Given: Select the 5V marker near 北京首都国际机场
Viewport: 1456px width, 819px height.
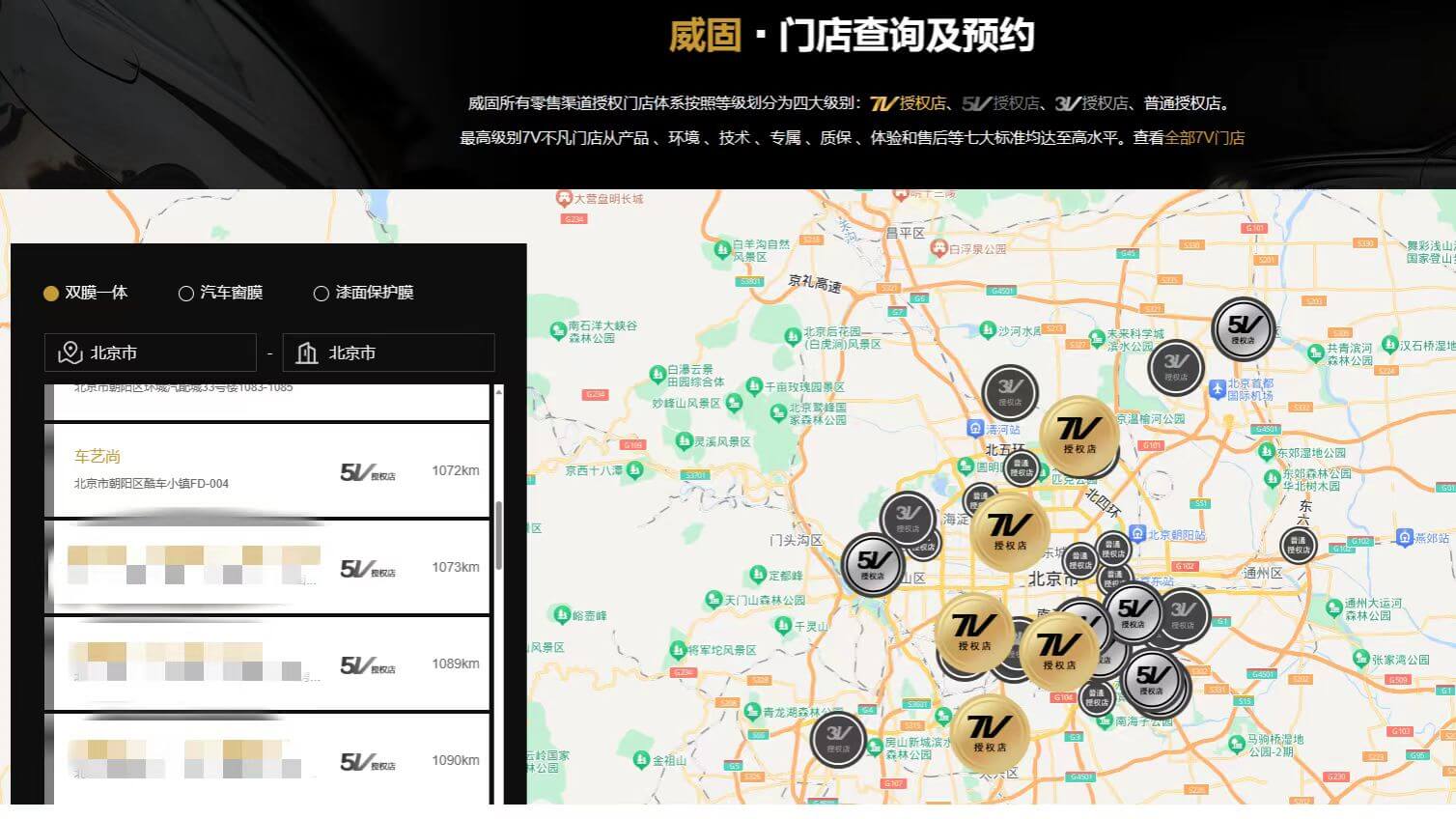Looking at the screenshot, I should [x=1243, y=328].
